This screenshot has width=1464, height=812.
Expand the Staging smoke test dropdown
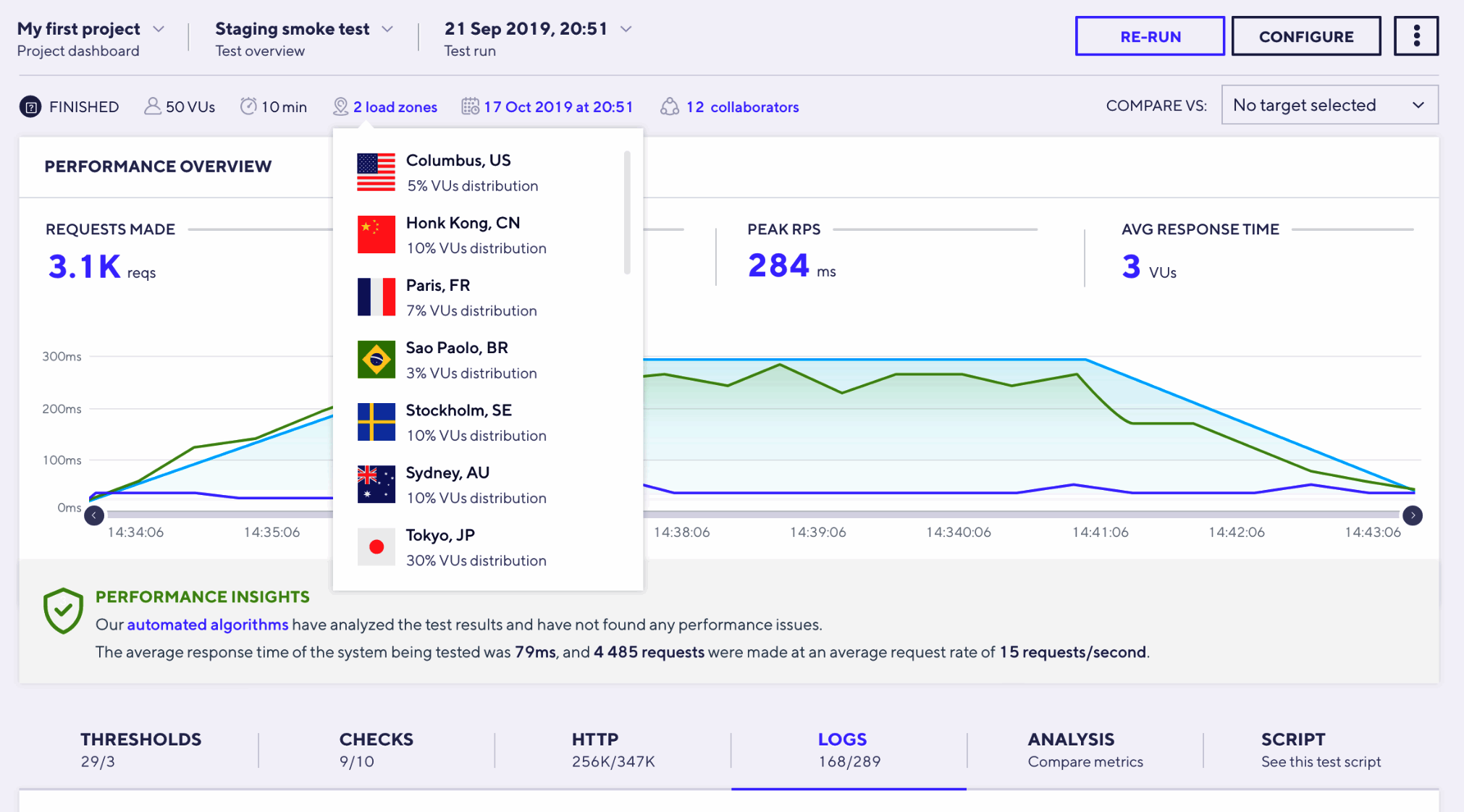coord(387,29)
